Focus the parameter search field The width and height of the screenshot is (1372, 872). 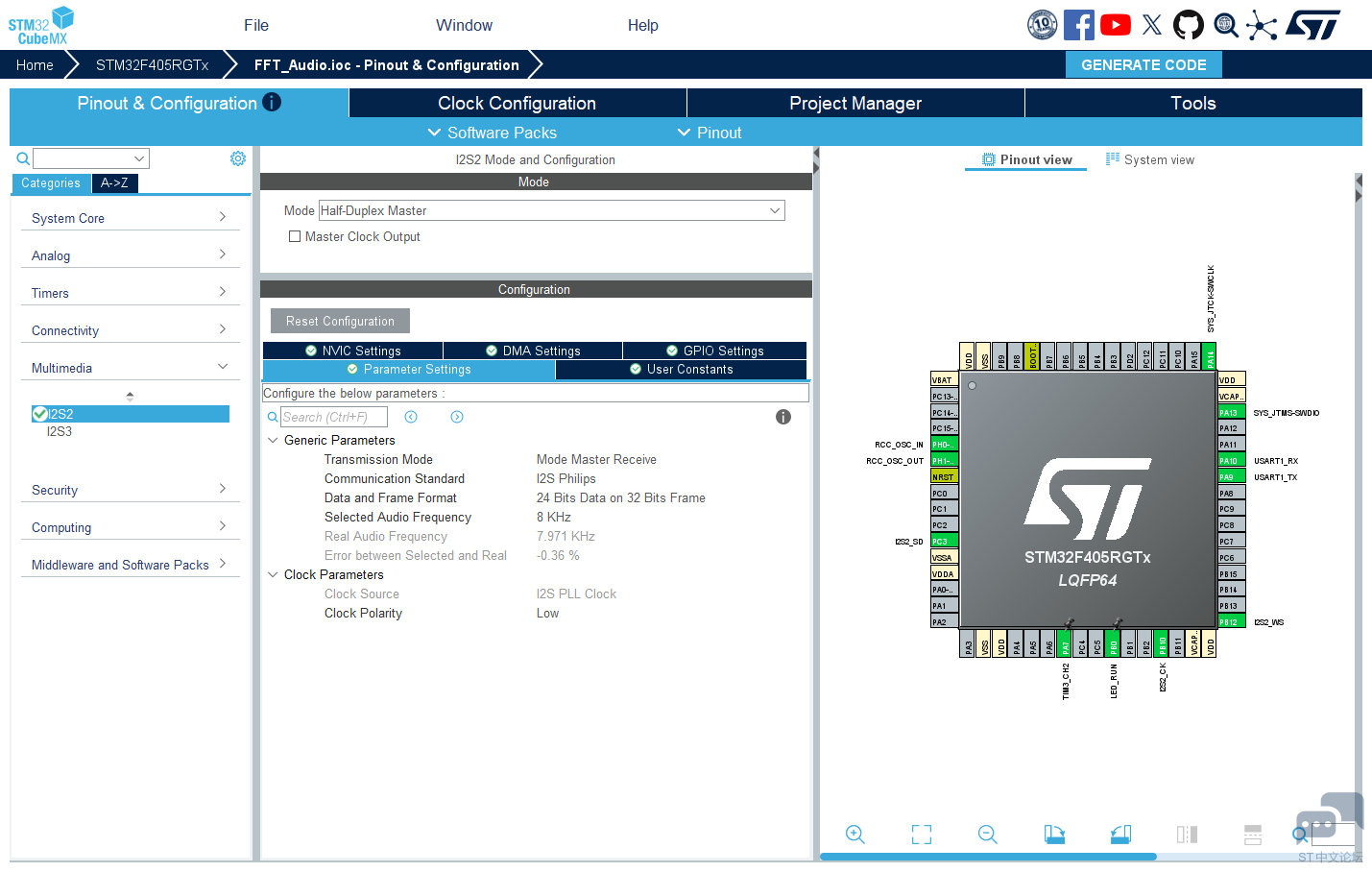point(334,417)
